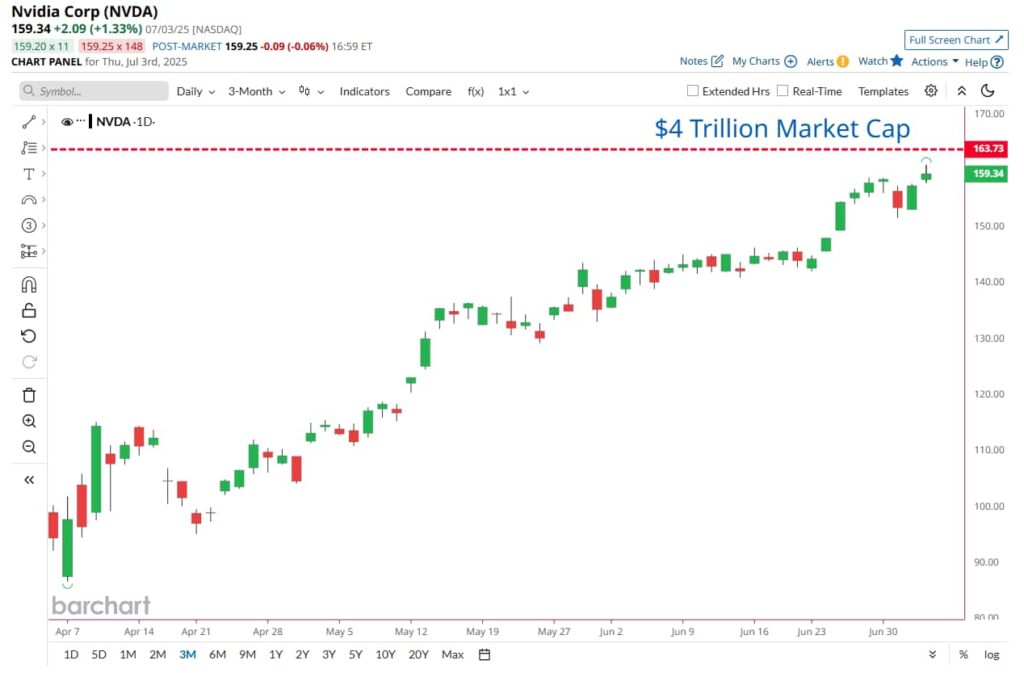This screenshot has height=673, width=1024.
Task: Open chart settings gear
Action: coord(931,91)
